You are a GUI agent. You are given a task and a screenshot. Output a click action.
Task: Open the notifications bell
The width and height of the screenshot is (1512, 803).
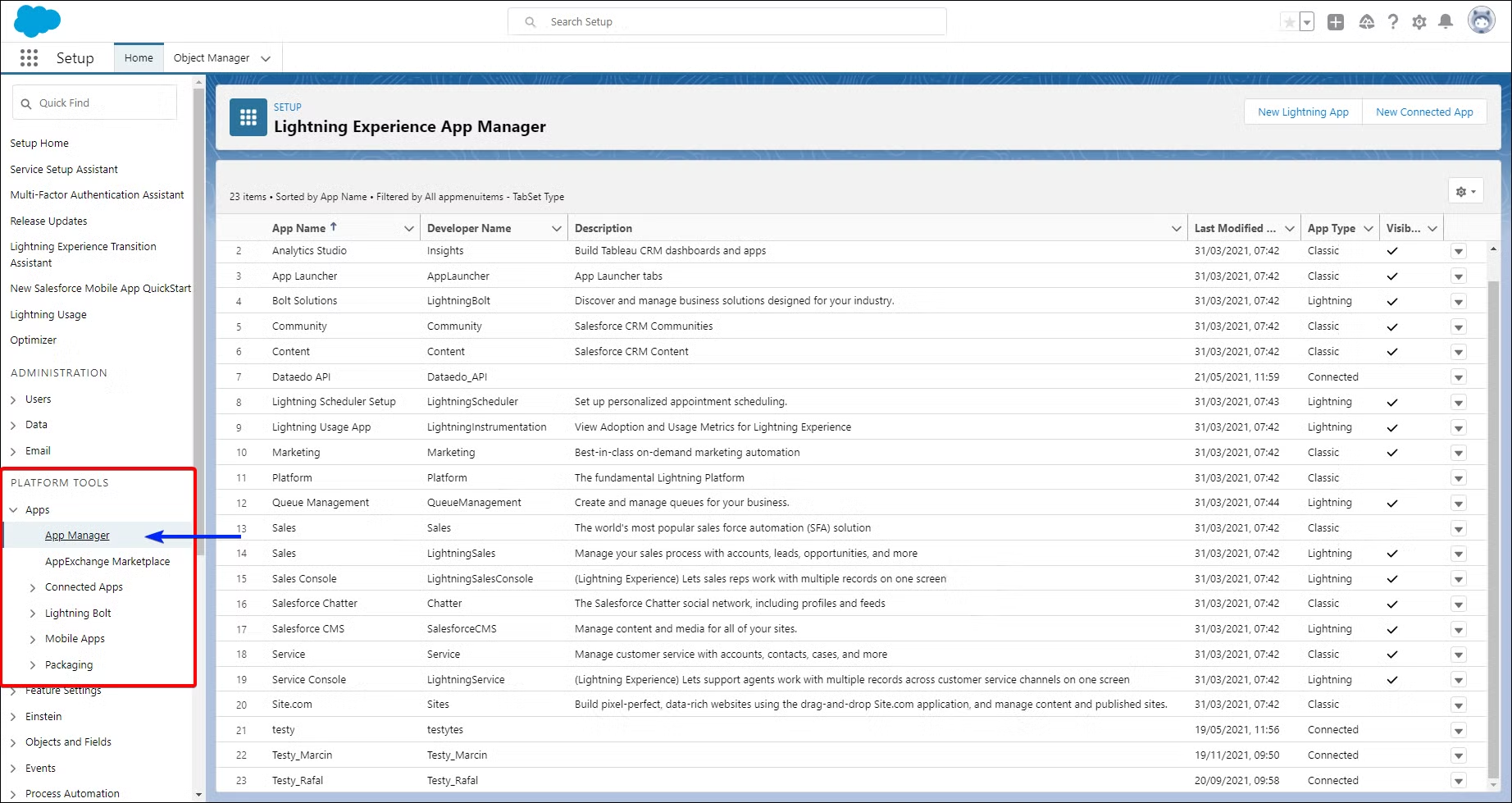pyautogui.click(x=1446, y=22)
